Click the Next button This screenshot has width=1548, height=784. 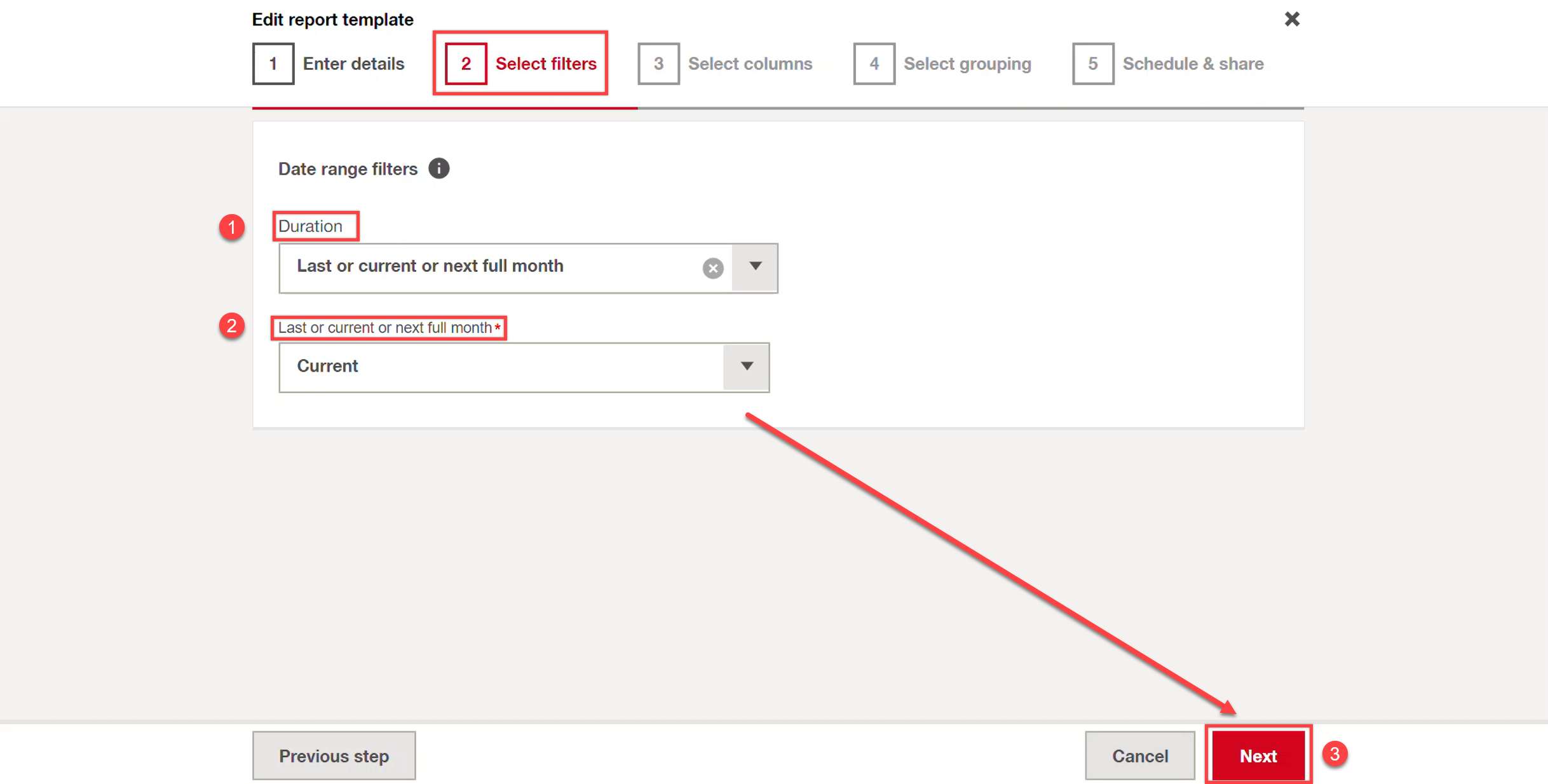click(x=1258, y=755)
